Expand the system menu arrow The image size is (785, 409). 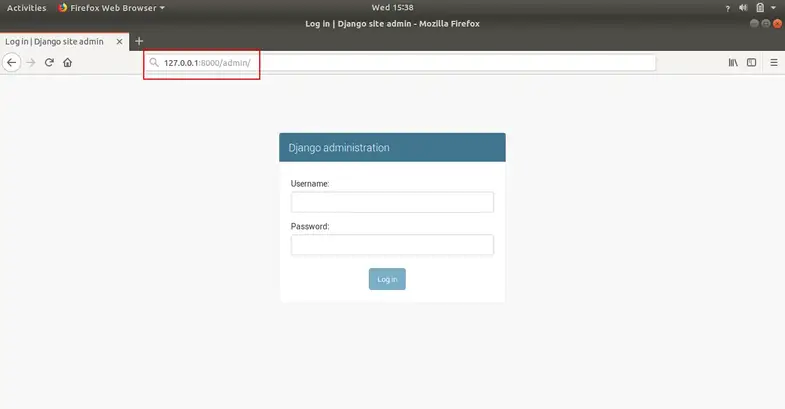(773, 8)
